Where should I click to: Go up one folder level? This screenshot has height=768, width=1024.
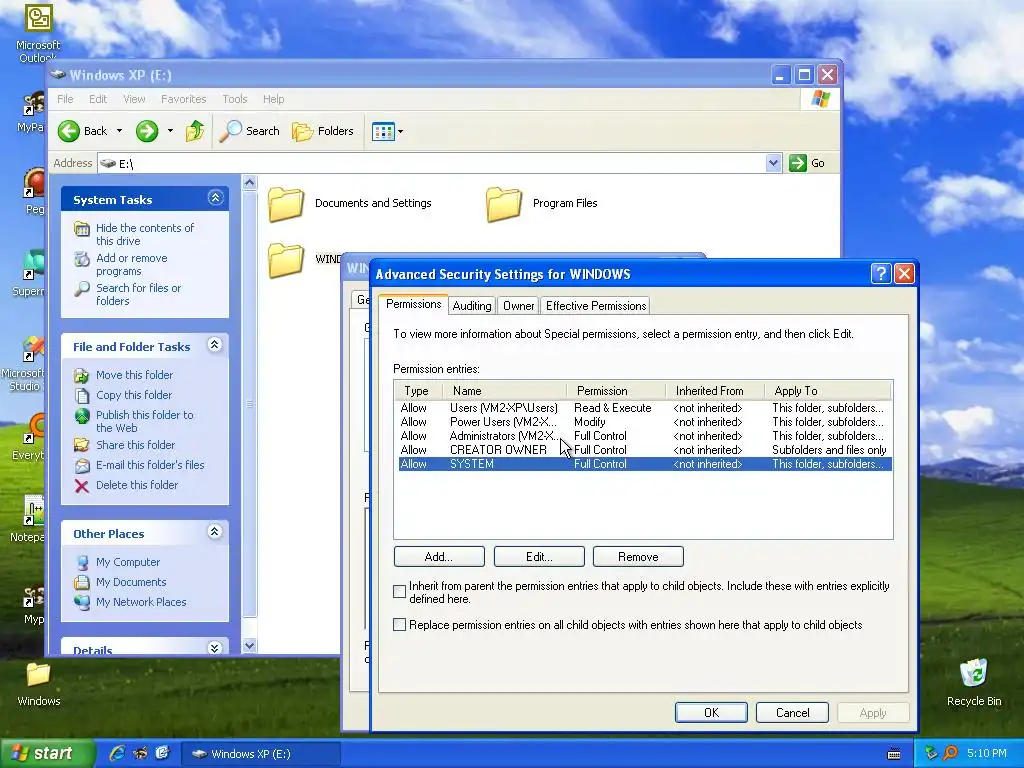[x=195, y=131]
